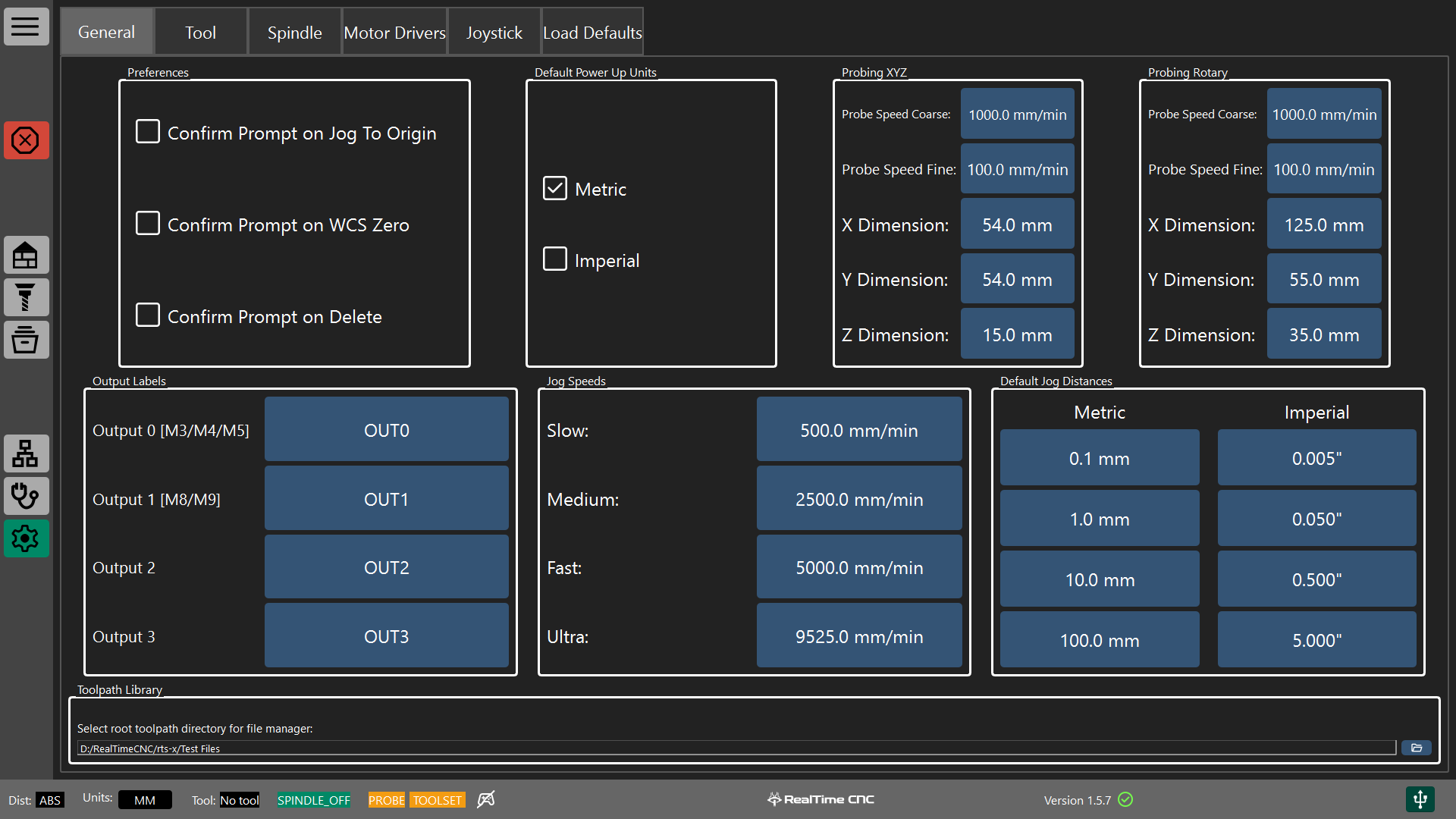Uncheck the Metric units option
Screen dimensions: 1456x819
point(555,188)
